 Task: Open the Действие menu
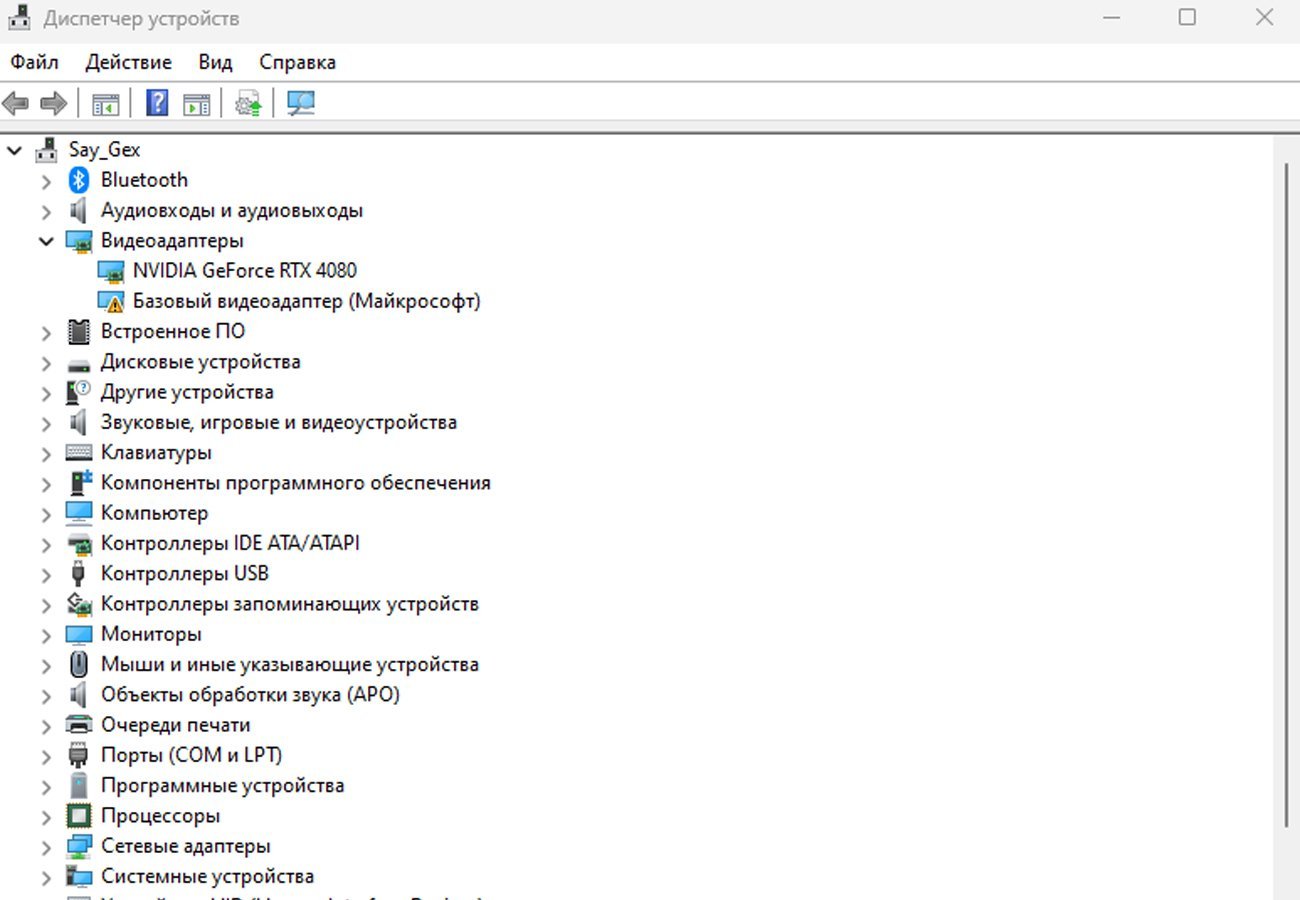coord(128,62)
